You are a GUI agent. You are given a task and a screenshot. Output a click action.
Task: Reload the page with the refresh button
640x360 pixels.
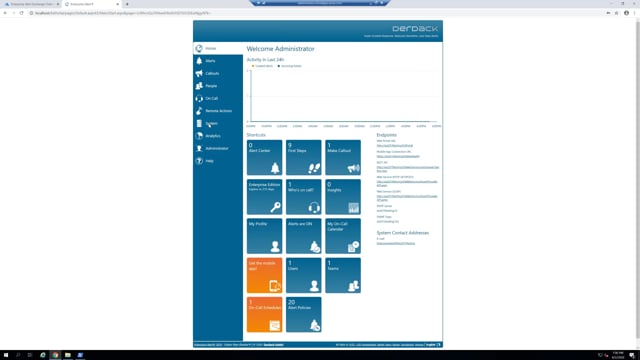(x=22, y=13)
